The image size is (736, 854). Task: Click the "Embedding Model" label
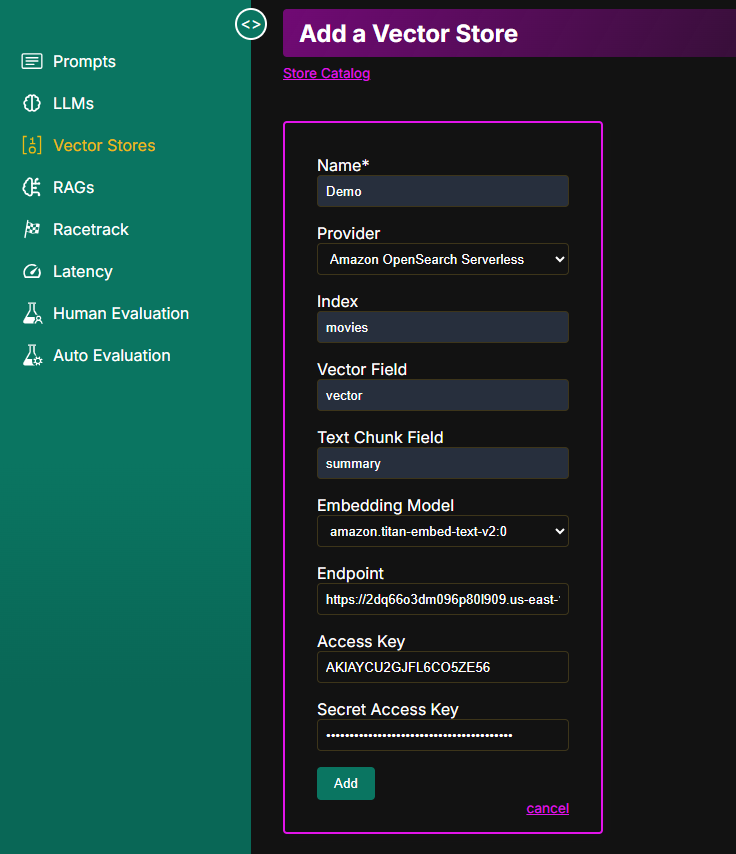[385, 505]
